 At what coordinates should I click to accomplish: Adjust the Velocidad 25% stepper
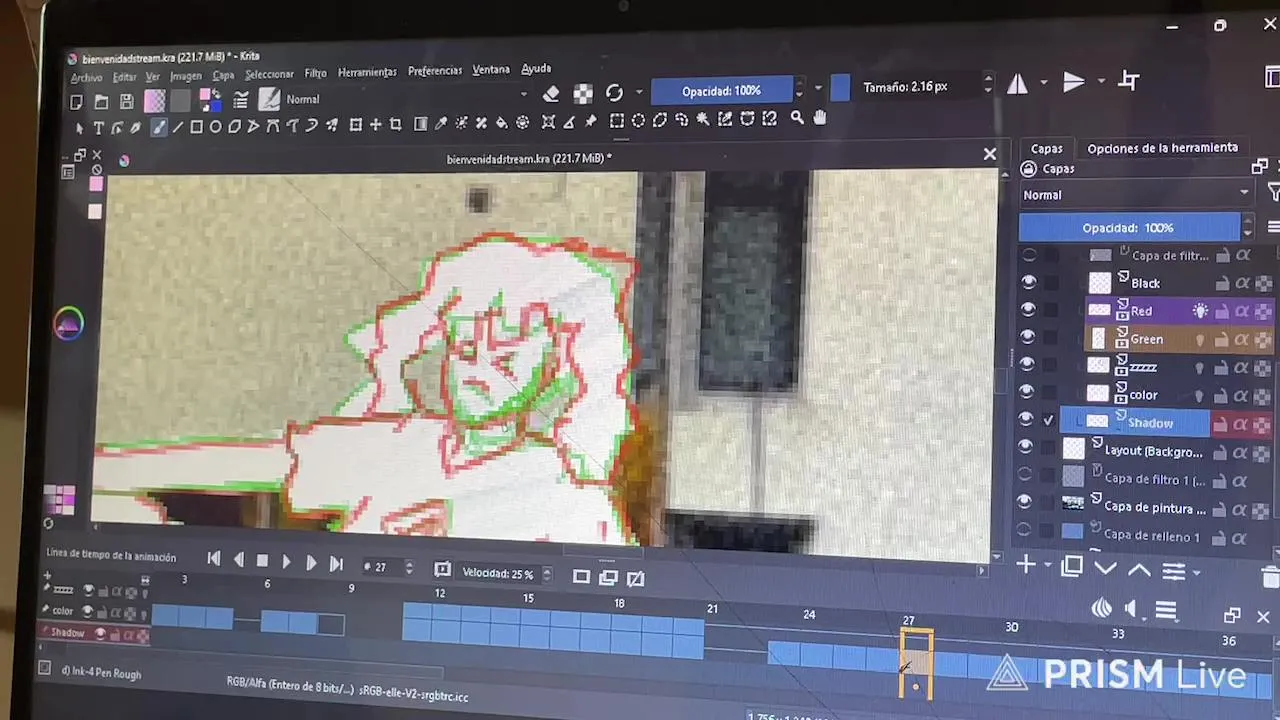coord(546,574)
